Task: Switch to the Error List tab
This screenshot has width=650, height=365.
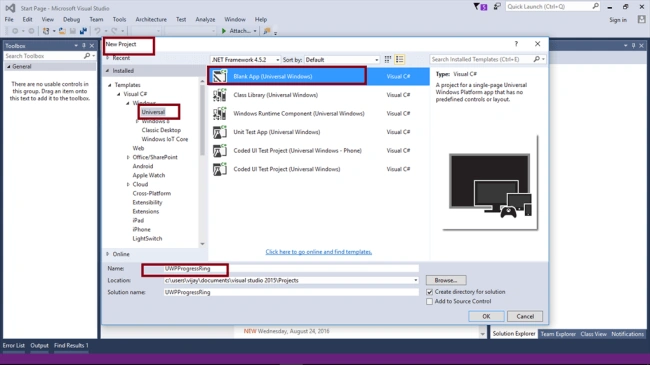Action: 14,345
